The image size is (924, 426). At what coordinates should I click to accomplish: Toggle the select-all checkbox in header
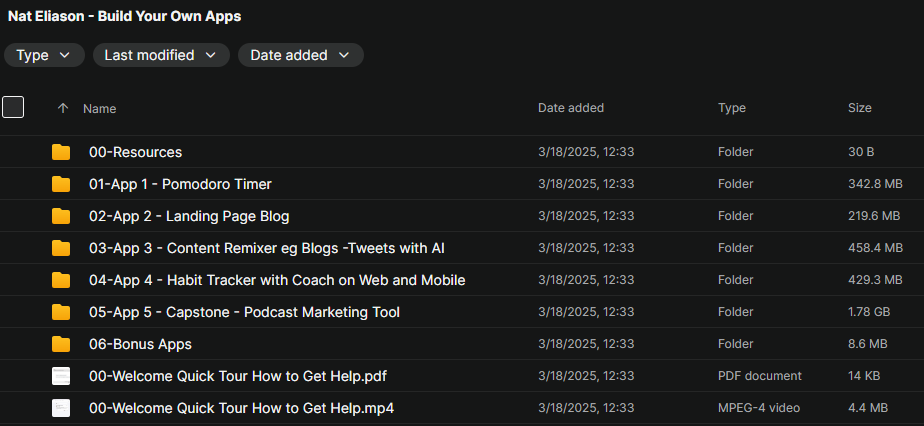13,107
